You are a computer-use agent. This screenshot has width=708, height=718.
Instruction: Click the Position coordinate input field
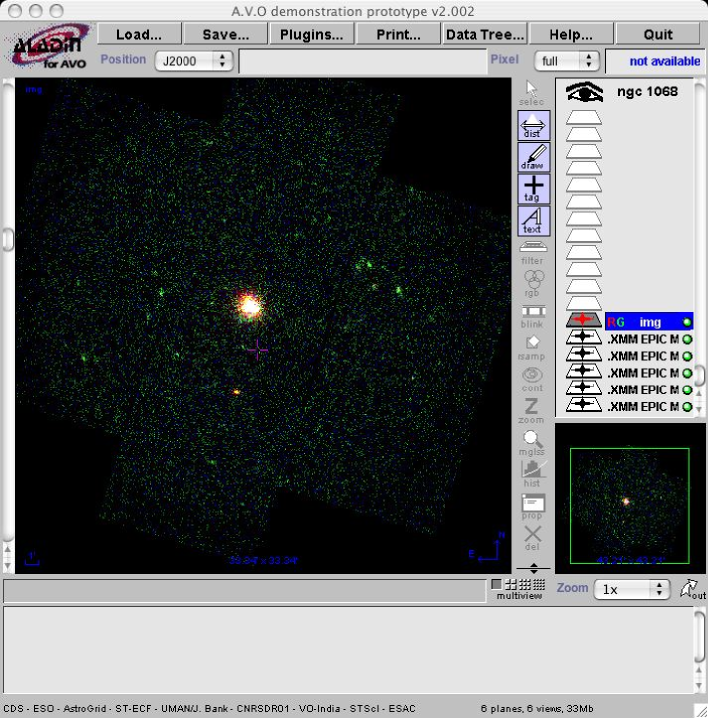coord(360,61)
